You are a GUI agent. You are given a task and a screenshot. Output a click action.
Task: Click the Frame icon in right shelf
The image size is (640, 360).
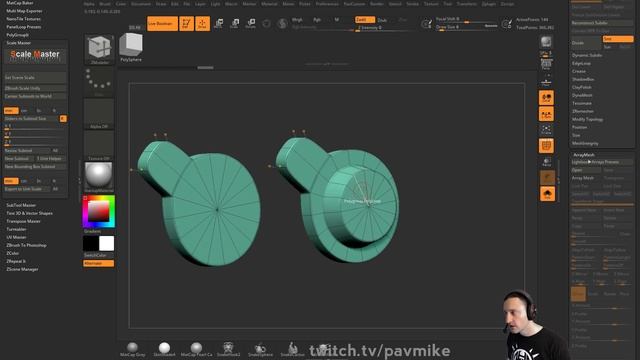546,130
